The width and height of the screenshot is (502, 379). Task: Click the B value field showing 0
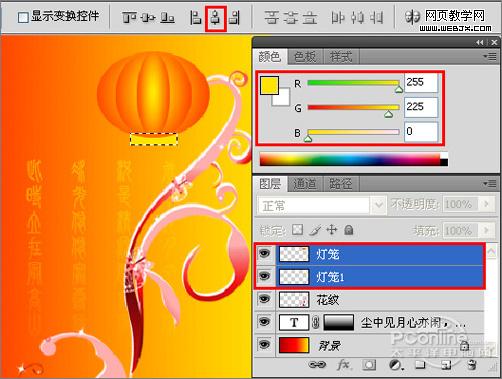421,132
